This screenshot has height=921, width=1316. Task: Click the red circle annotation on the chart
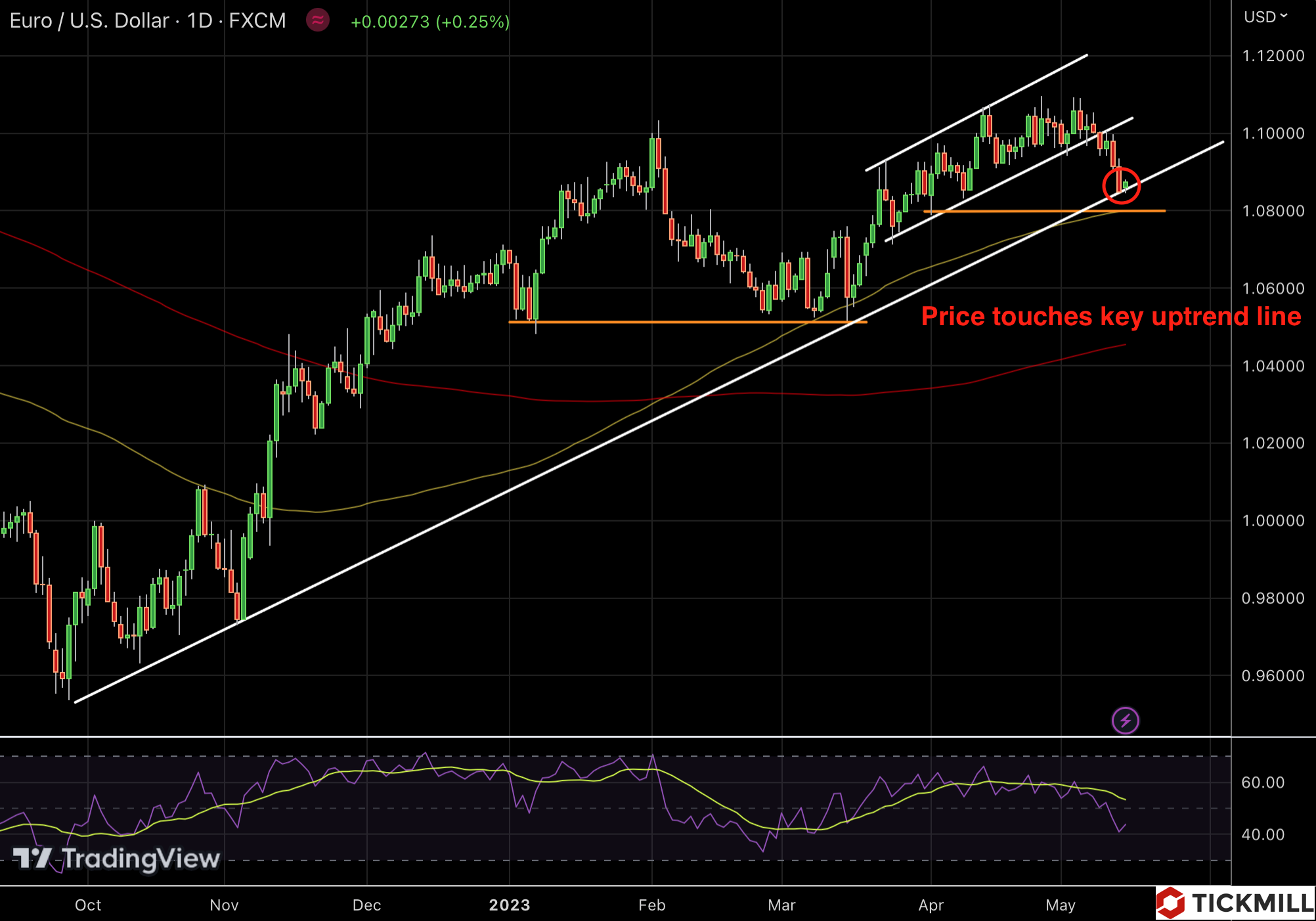click(x=1122, y=186)
